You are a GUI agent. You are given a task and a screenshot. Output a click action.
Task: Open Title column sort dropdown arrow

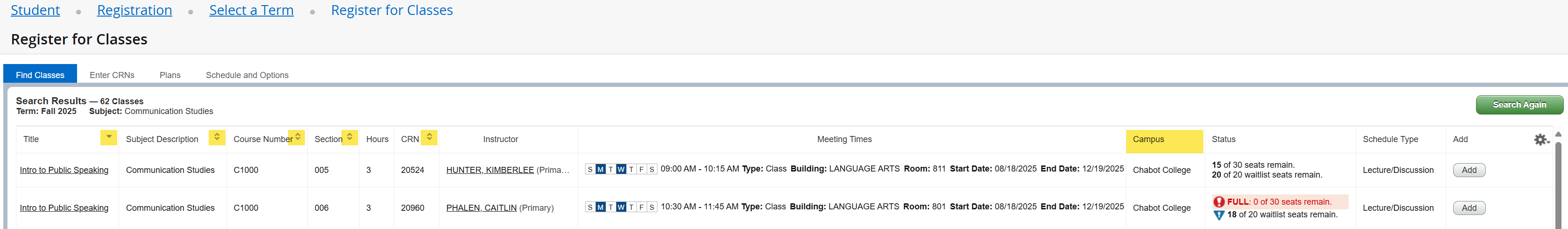108,138
